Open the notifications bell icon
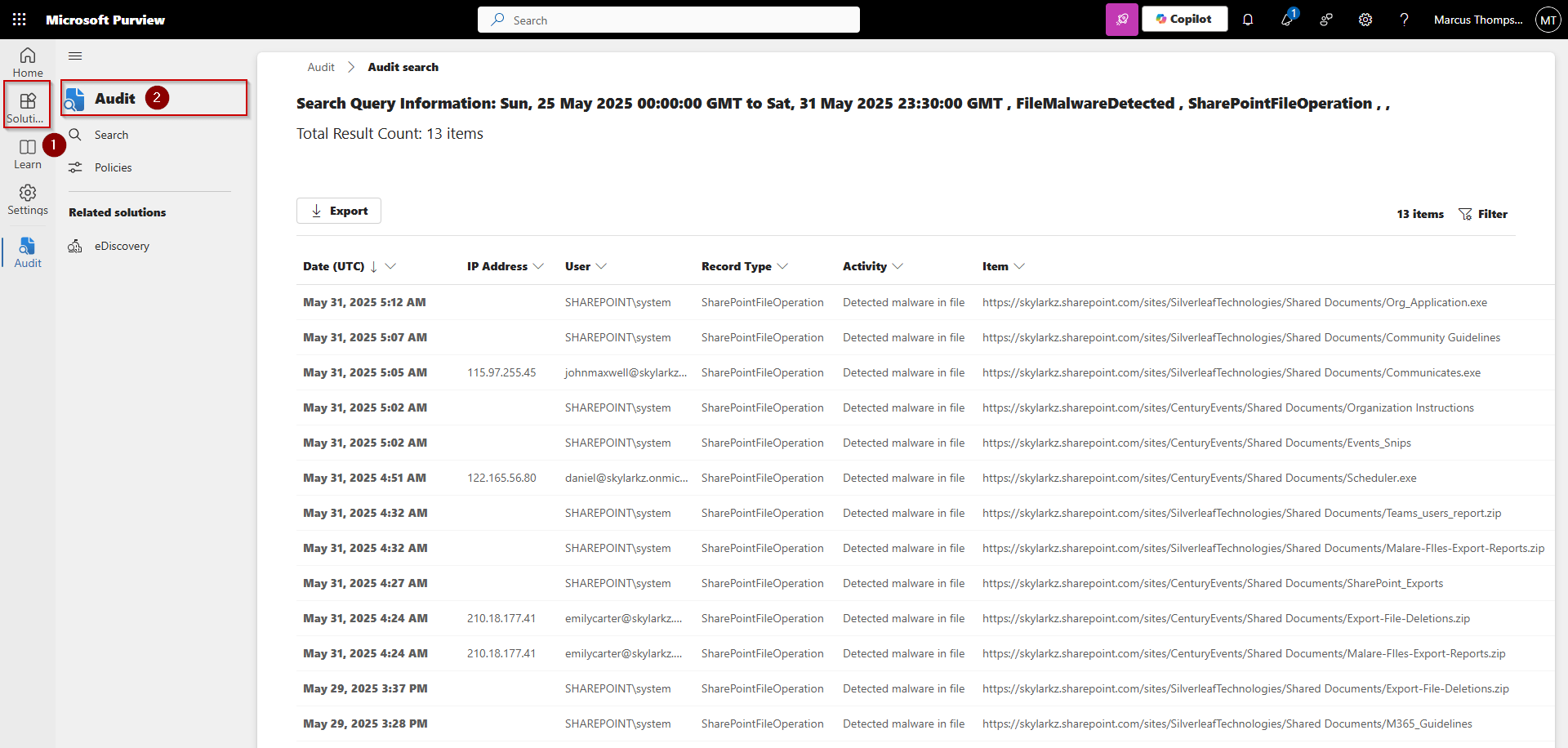 [1248, 19]
